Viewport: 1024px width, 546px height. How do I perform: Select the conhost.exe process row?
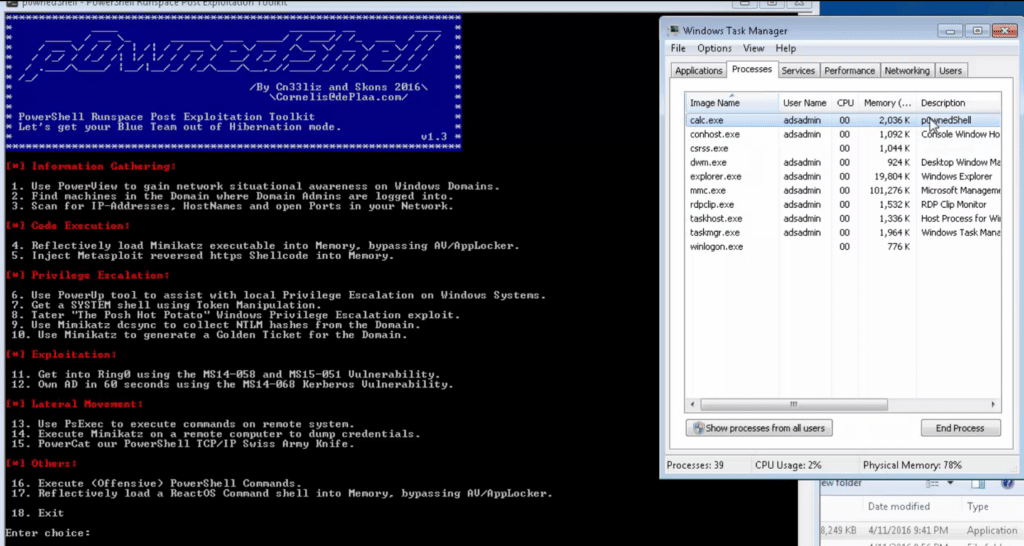coord(843,135)
